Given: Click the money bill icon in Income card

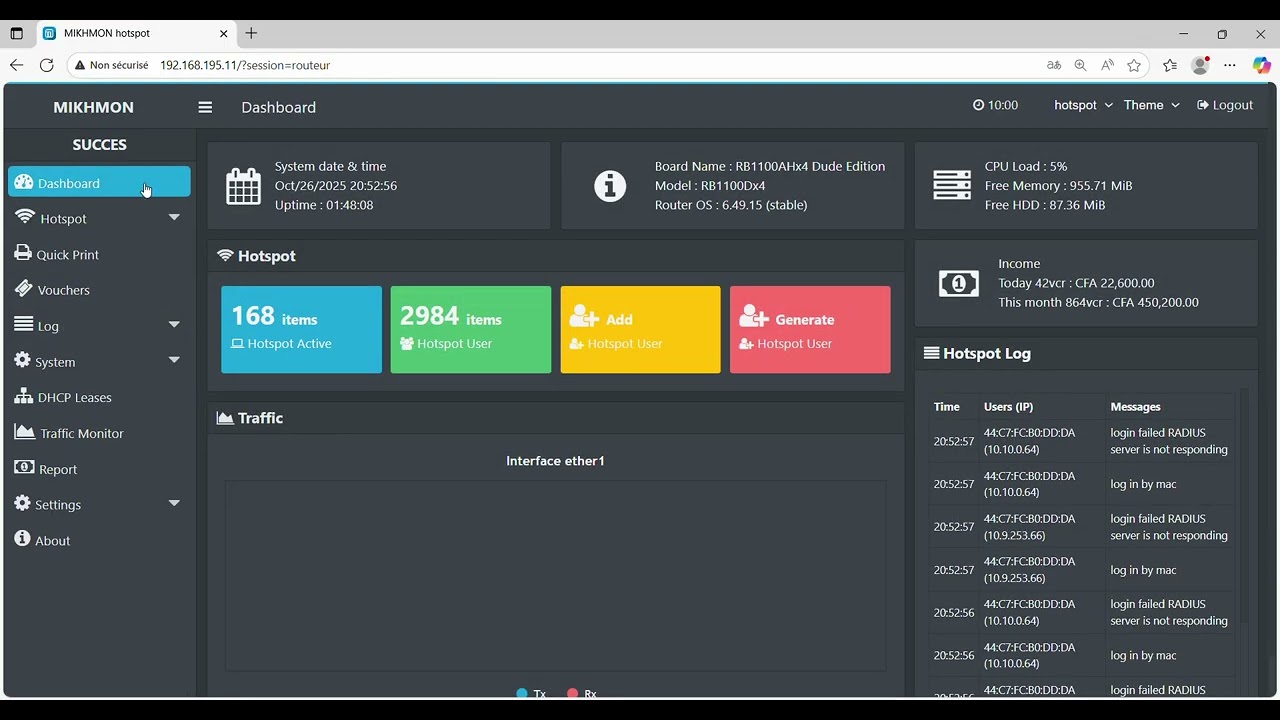Looking at the screenshot, I should (958, 284).
